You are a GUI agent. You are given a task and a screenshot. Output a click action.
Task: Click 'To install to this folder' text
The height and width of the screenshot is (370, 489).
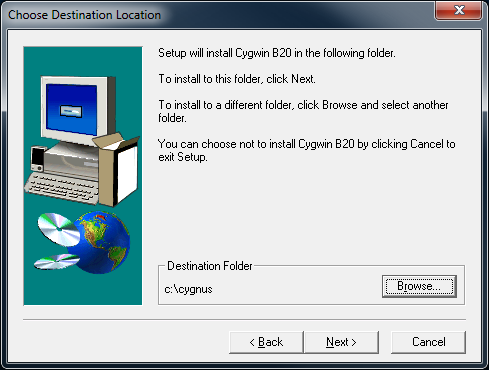(237, 79)
